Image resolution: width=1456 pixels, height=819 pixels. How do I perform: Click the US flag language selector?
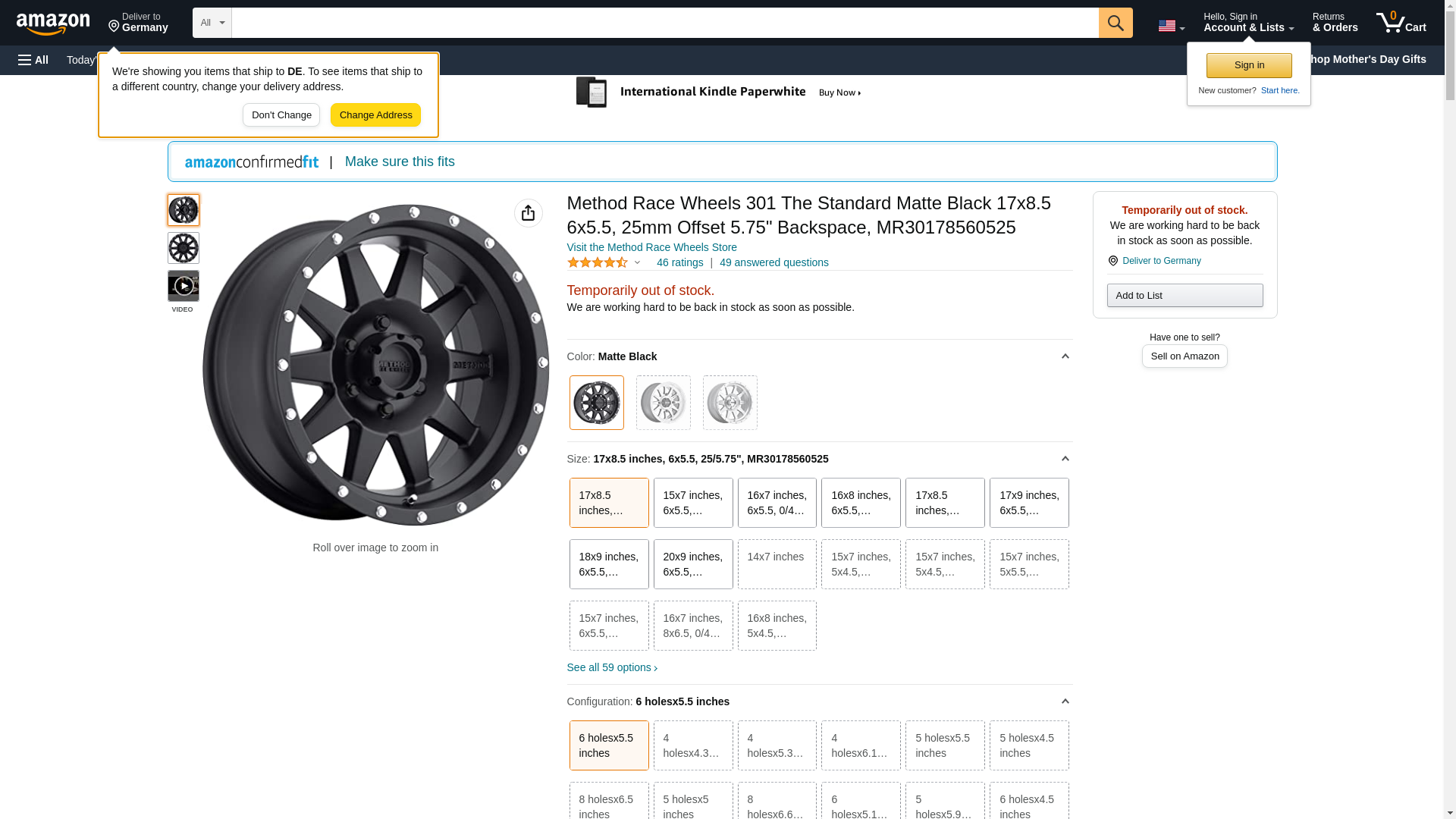point(1170,26)
